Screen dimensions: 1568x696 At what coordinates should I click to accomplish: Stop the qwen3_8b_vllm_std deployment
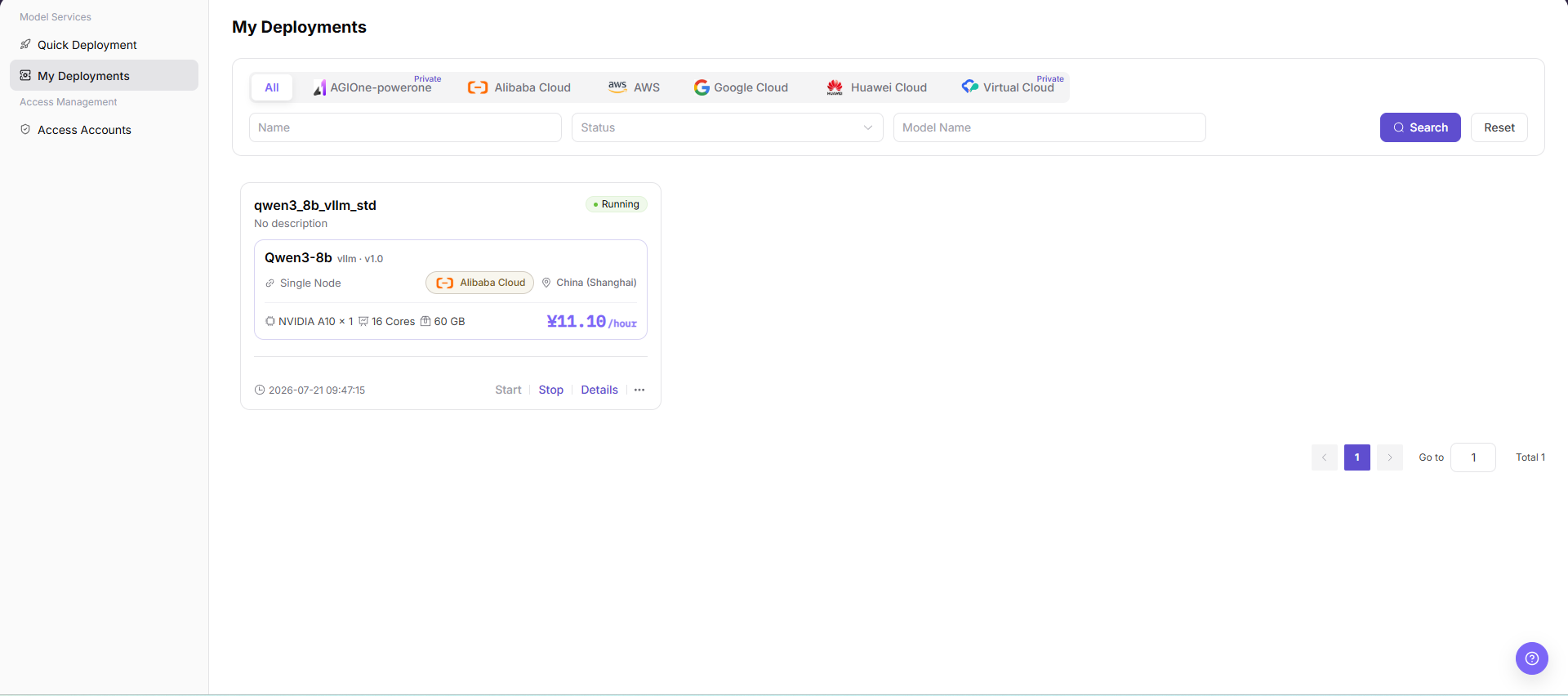tap(551, 390)
